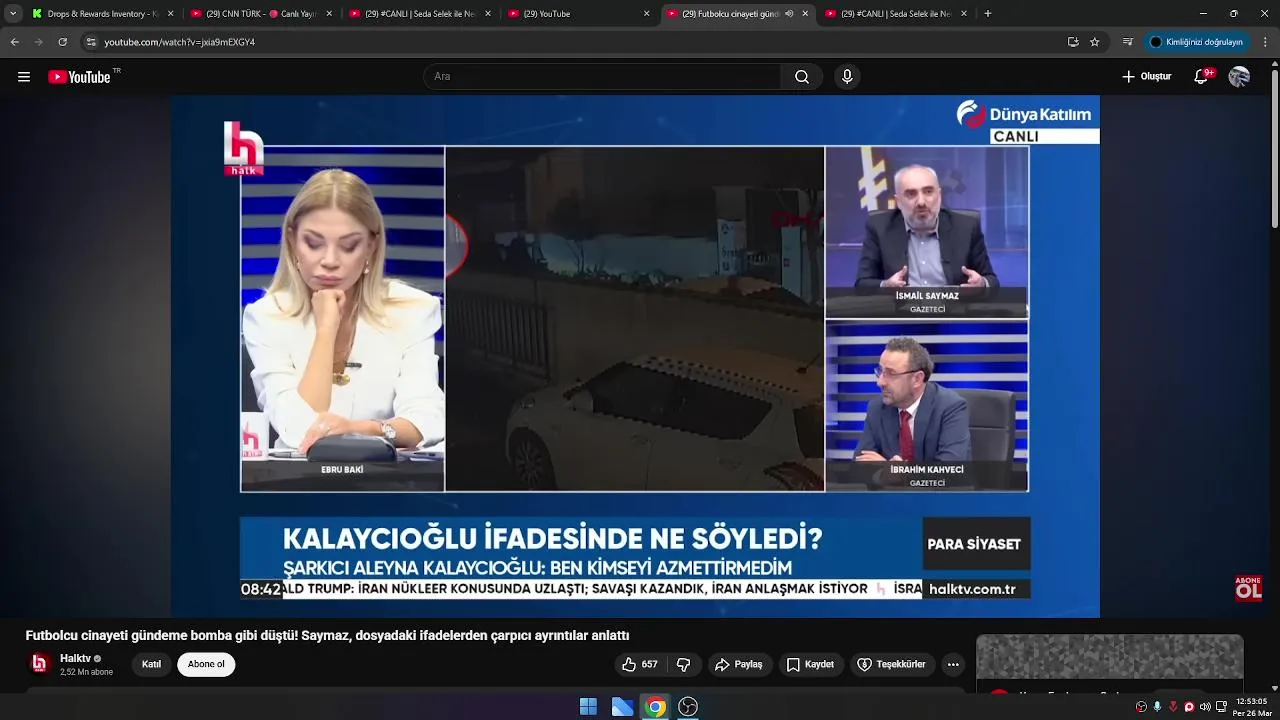Screen dimensions: 1280x720
Task: Open more actions three-dot menu
Action: coord(953,665)
